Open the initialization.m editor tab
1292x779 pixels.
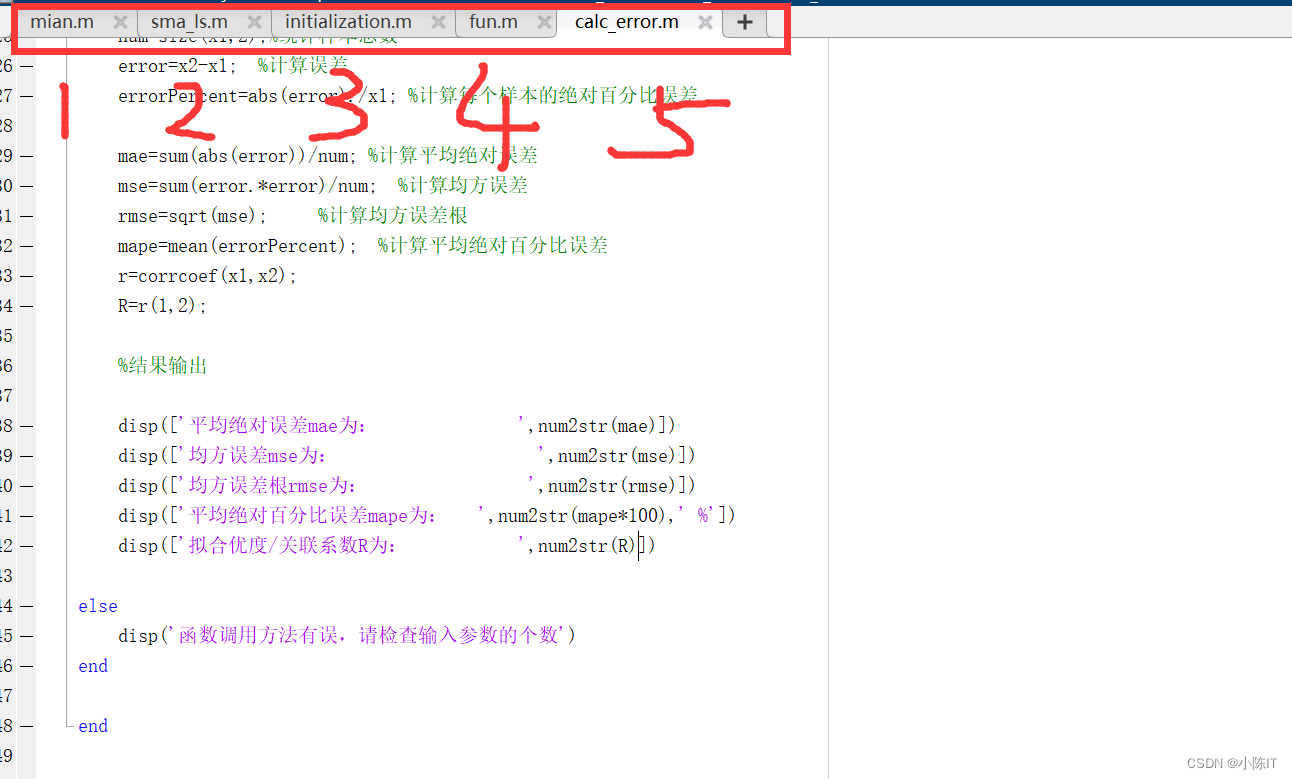click(348, 22)
